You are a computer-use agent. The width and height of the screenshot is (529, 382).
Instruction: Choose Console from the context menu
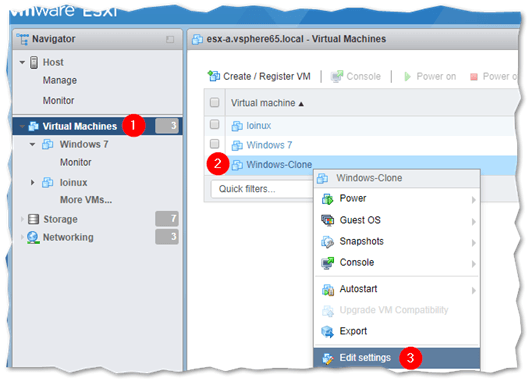tap(397, 263)
